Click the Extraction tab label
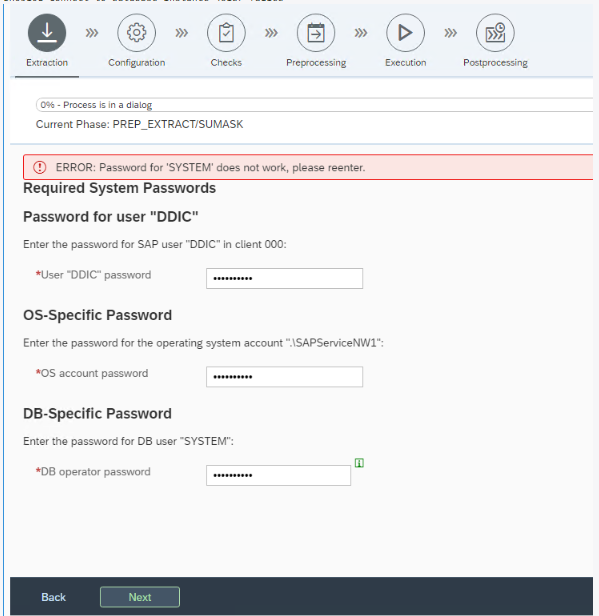 point(47,62)
